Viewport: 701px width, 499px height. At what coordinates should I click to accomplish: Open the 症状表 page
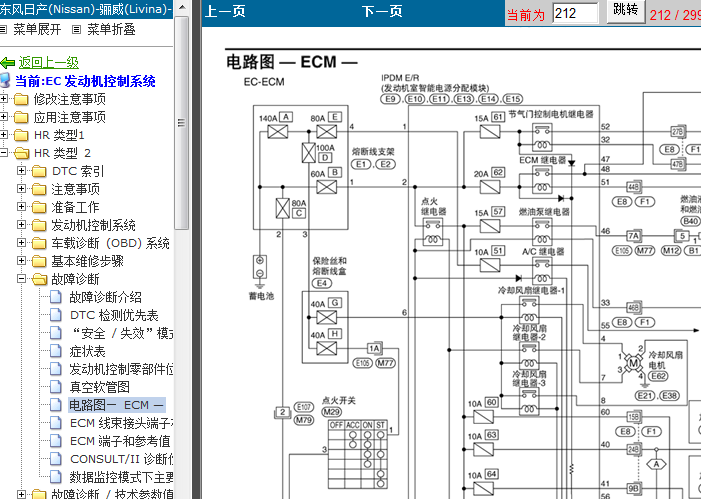click(87, 351)
